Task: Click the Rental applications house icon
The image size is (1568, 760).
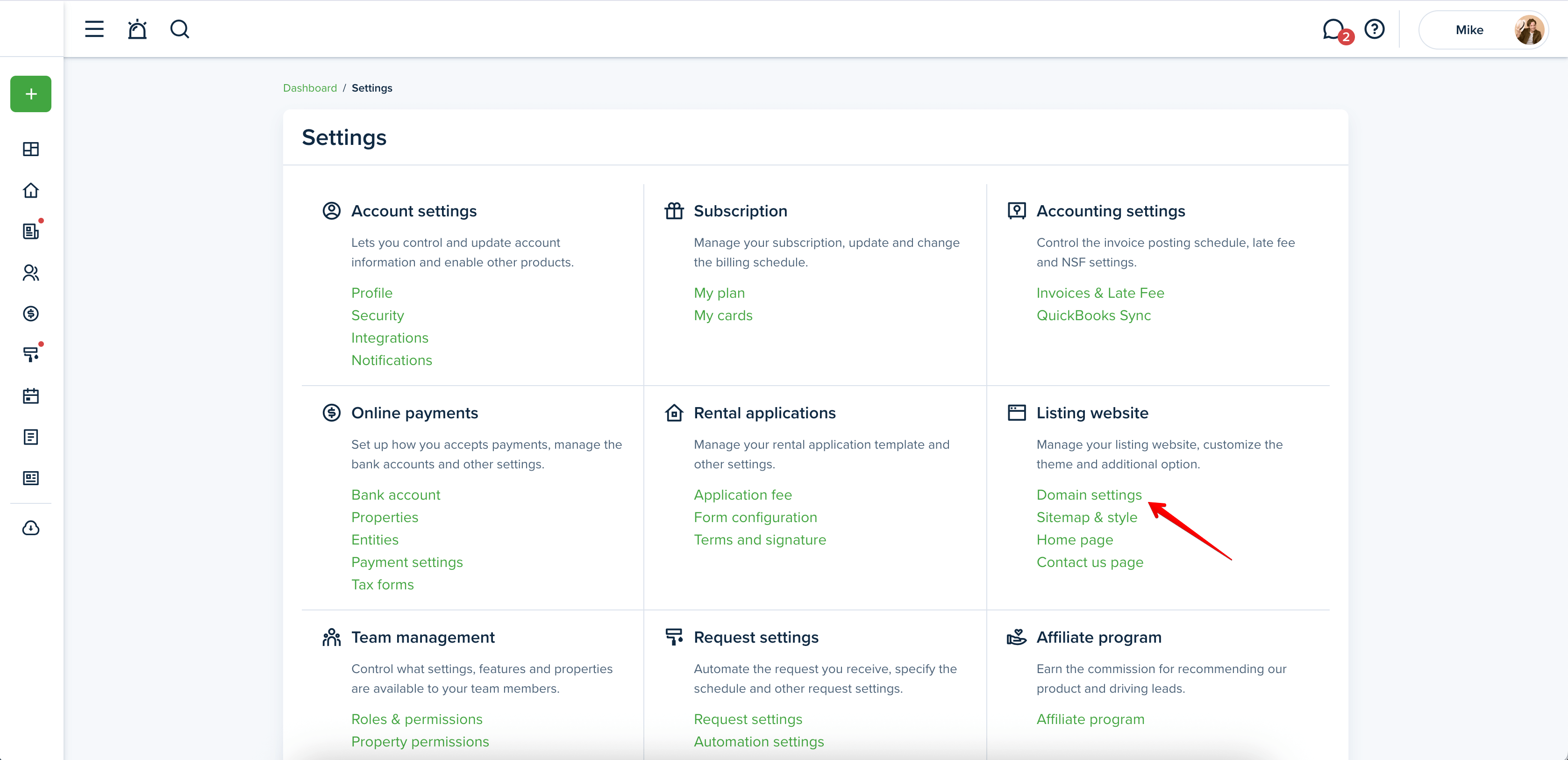Action: click(x=674, y=413)
